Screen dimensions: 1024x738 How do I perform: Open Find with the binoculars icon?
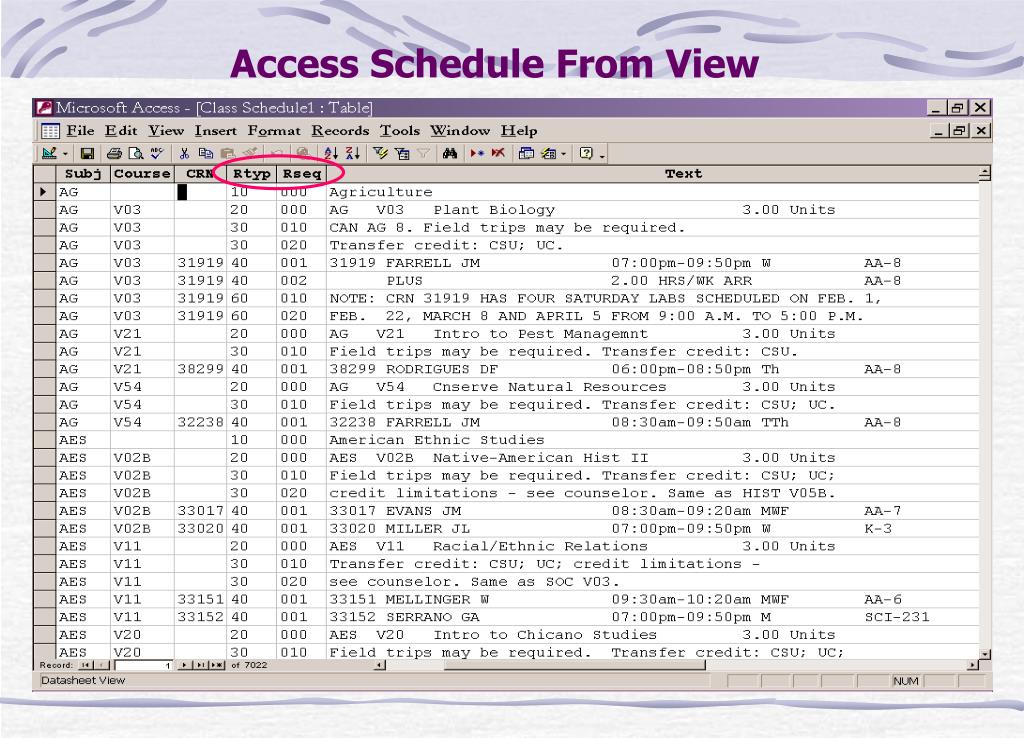point(449,153)
